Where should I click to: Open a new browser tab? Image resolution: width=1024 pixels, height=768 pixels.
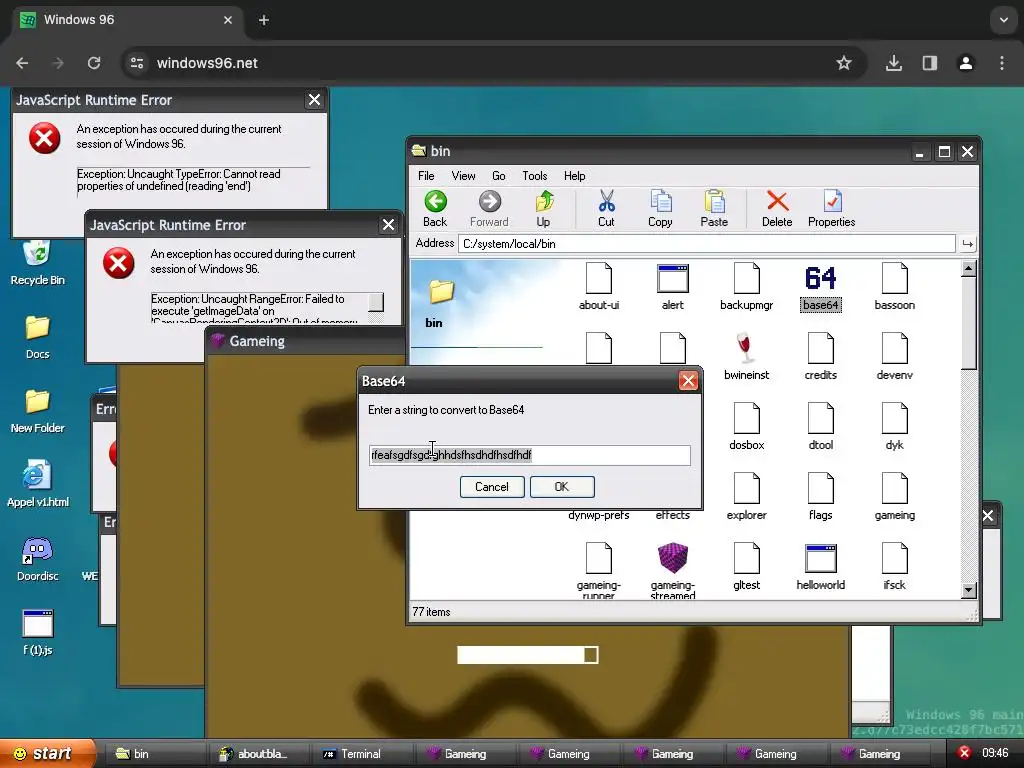264,20
